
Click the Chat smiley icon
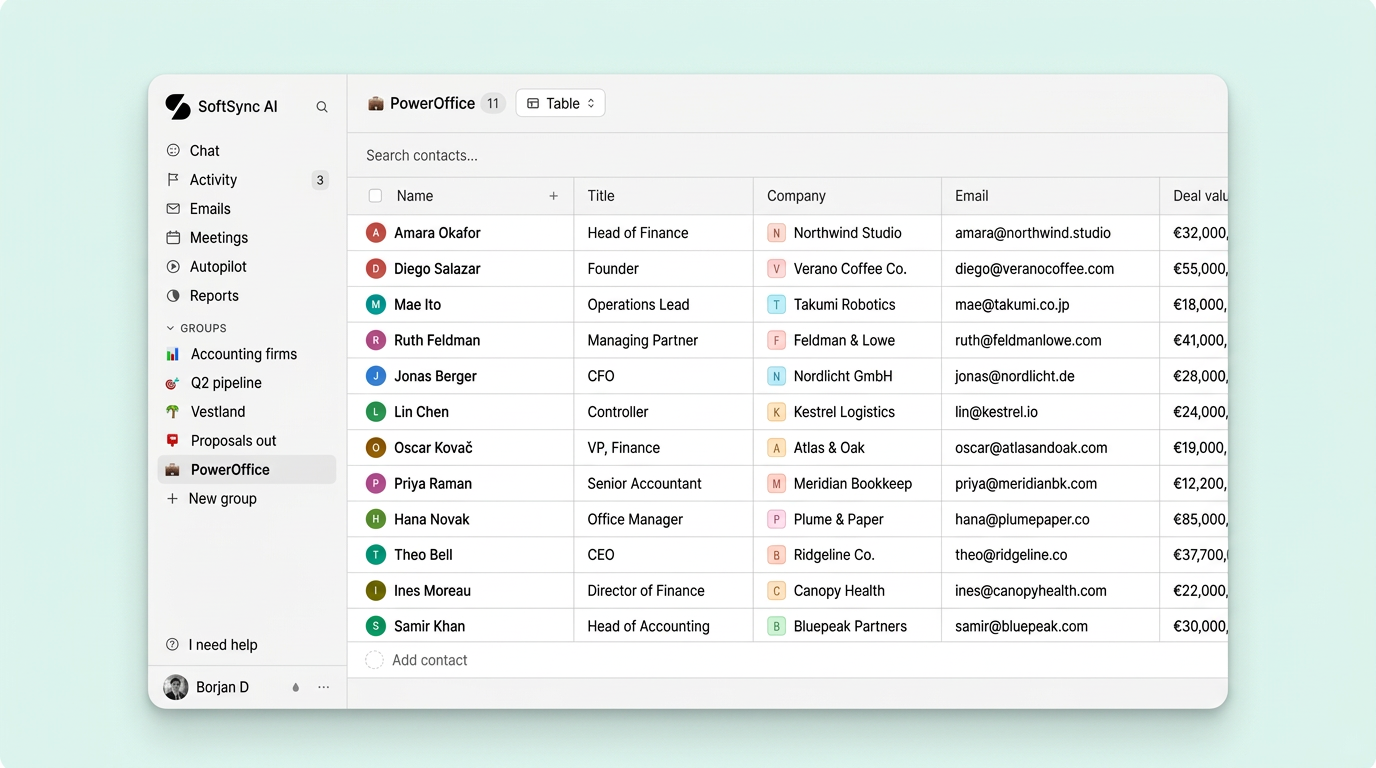point(173,151)
